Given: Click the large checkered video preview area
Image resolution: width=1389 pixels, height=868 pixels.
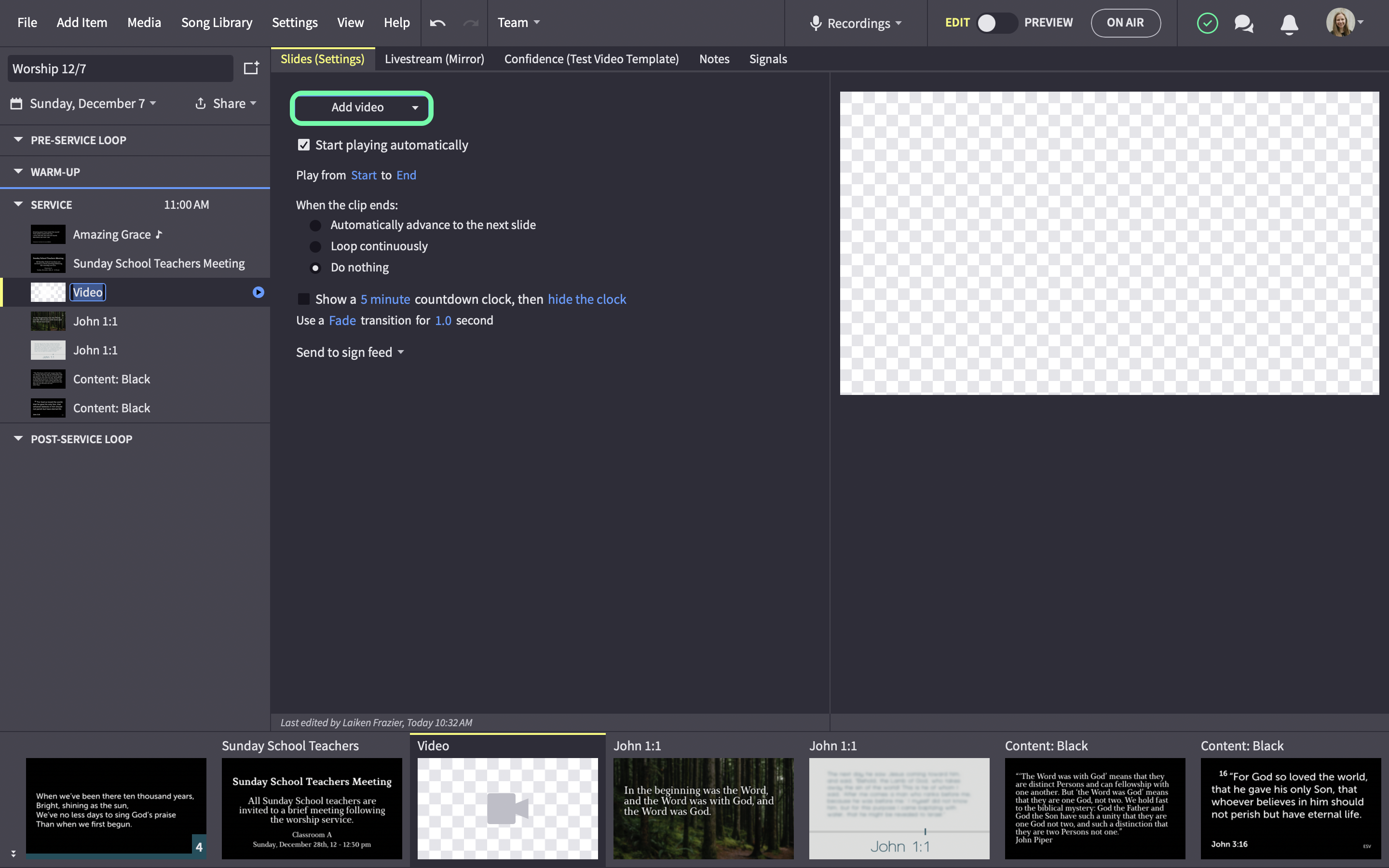Looking at the screenshot, I should (x=1109, y=243).
